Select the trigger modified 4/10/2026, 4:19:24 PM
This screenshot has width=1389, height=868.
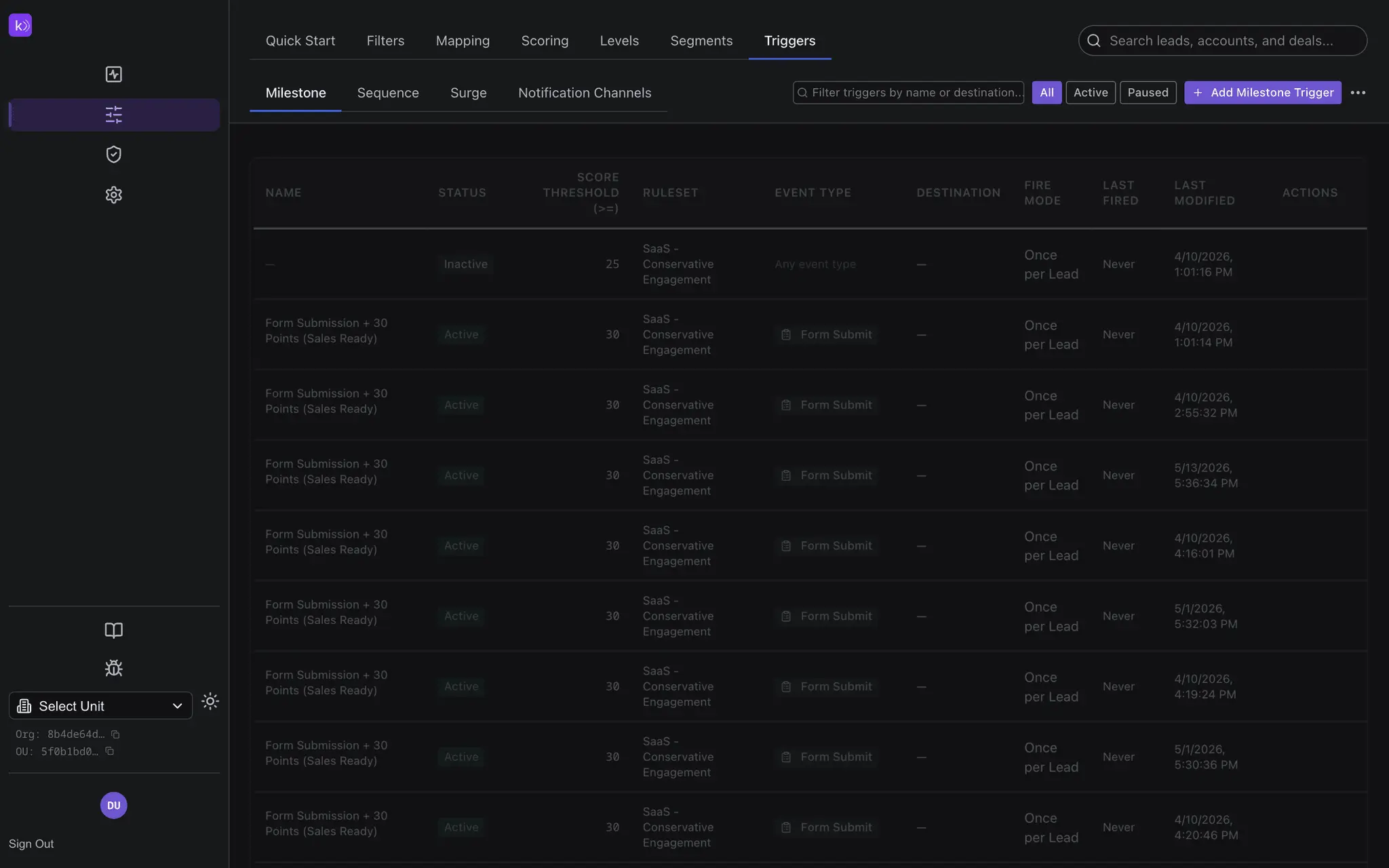[x=810, y=686]
